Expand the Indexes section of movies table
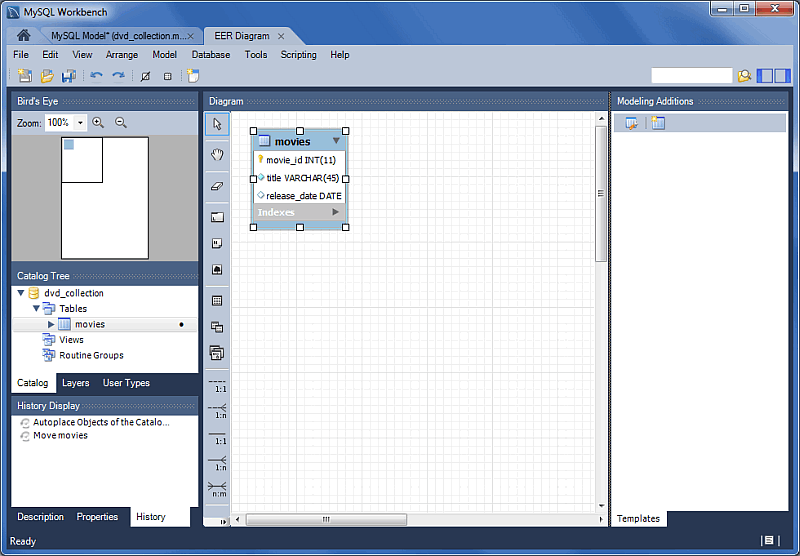Viewport: 800px width, 556px height. pos(336,212)
